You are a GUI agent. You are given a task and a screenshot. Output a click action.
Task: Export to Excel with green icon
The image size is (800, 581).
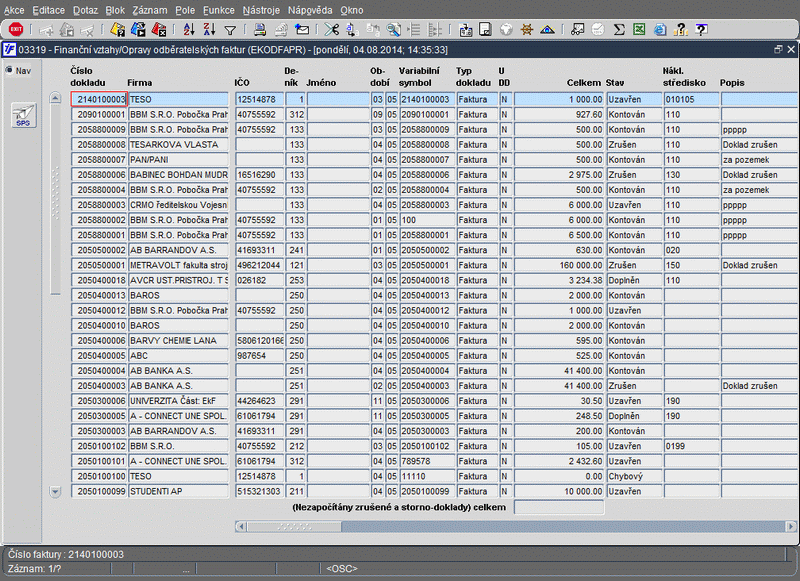click(639, 30)
